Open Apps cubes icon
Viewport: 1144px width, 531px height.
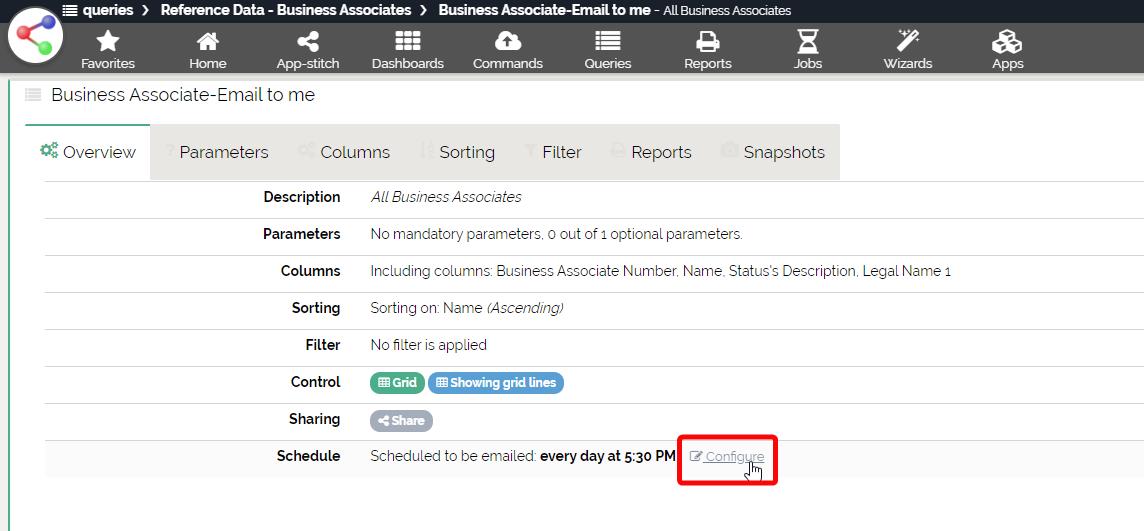click(x=1007, y=42)
